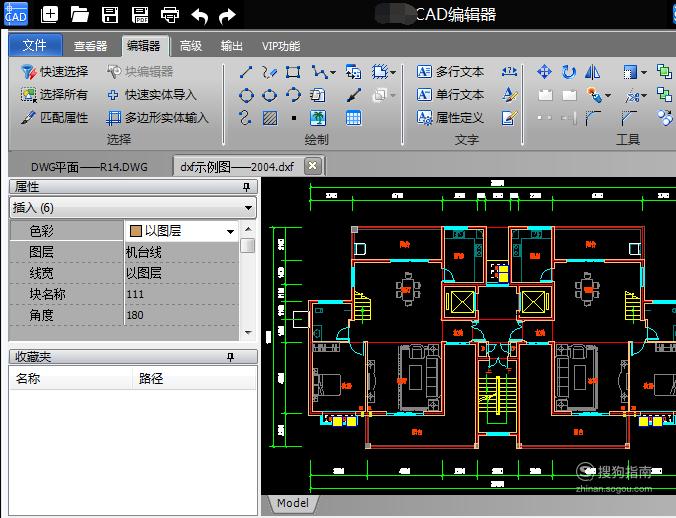Print the drawing with the printer icon

pyautogui.click(x=170, y=15)
